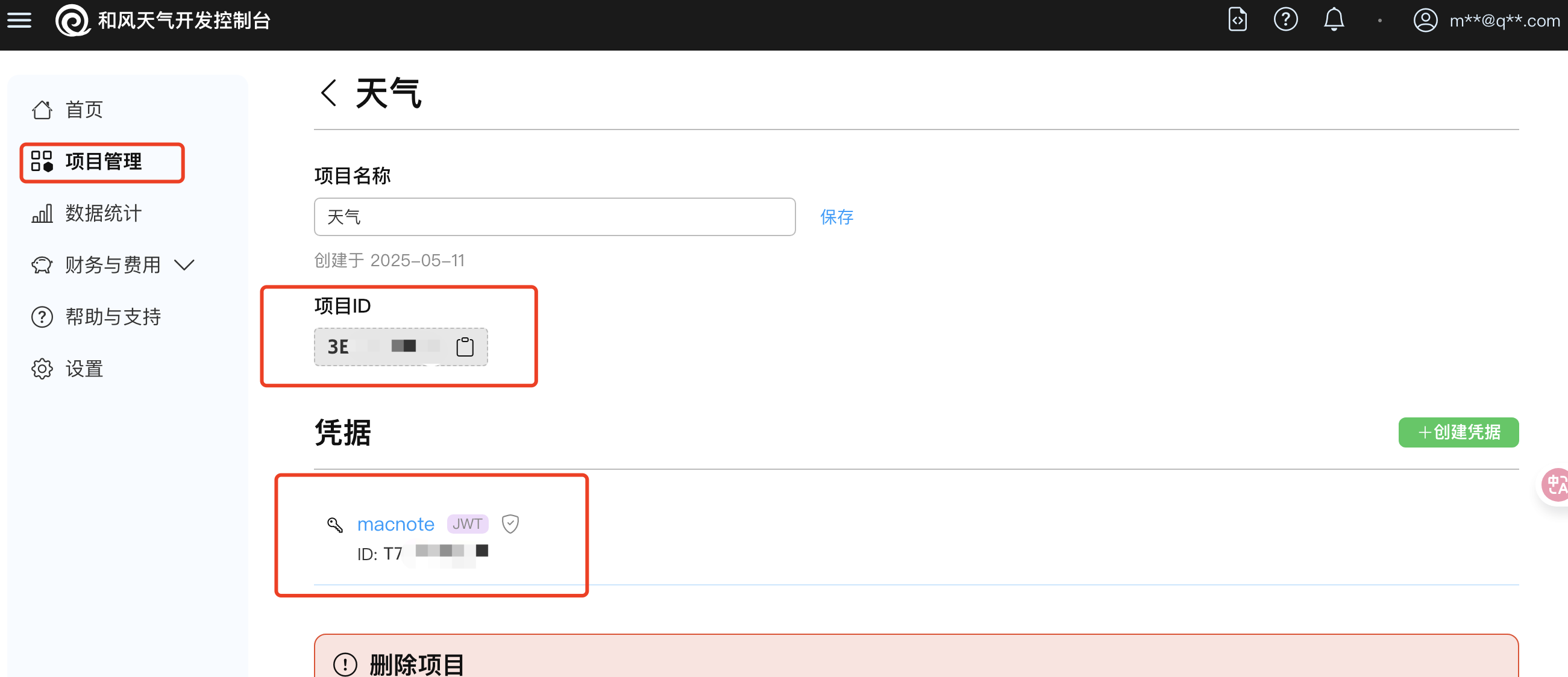1568x677 pixels.
Task: Expand the 财务与费用 submenu chevron
Action: point(184,265)
